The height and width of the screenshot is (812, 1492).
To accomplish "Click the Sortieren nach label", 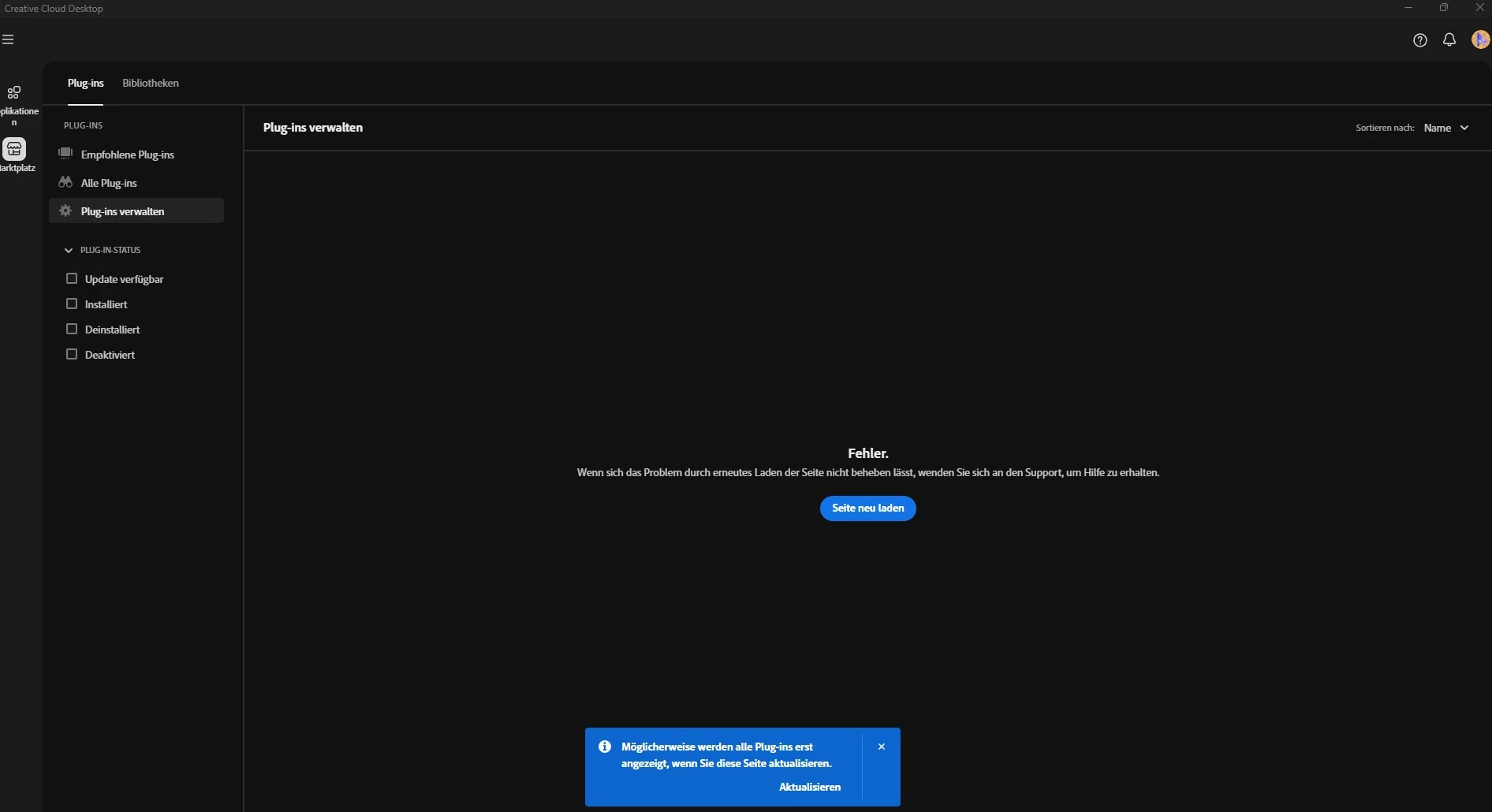I will 1385,128.
